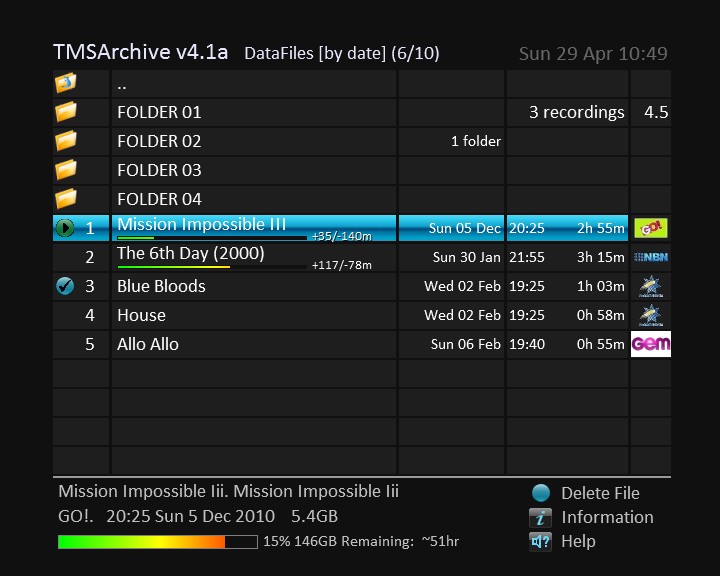Open the FOLDER 03 folder icon
Viewport: 720px width, 576px height.
point(66,170)
